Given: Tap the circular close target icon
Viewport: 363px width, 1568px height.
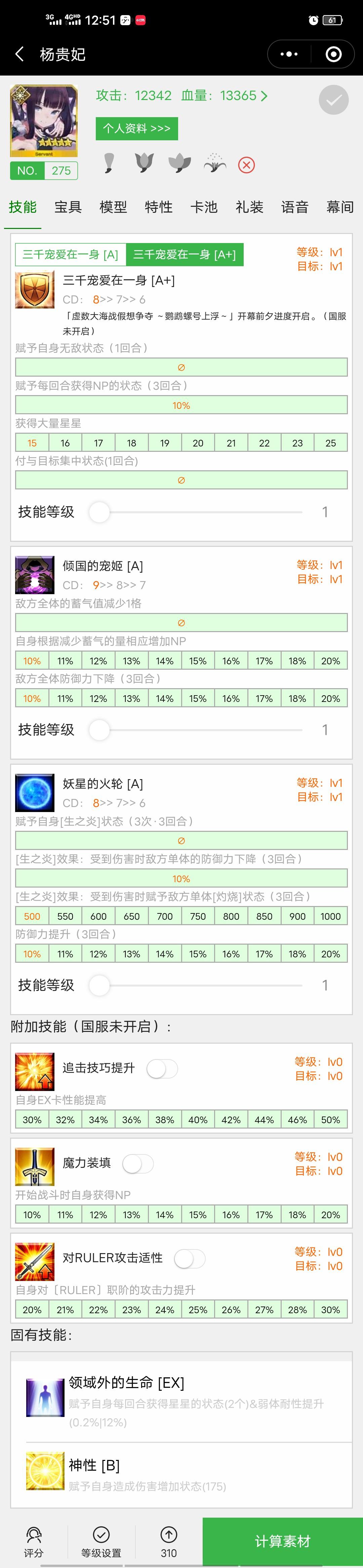Looking at the screenshot, I should pyautogui.click(x=333, y=54).
